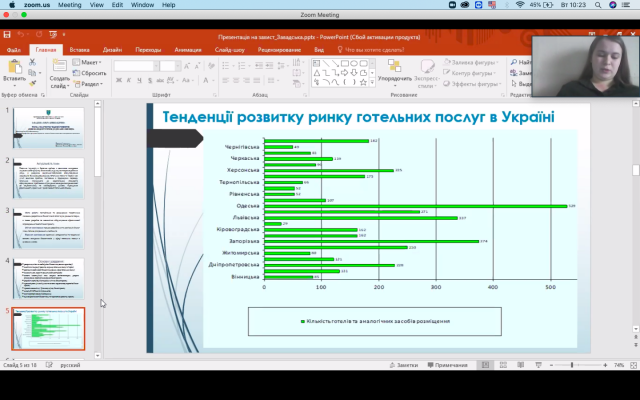Decrease font size with smaller A icon
Viewport: 640px width, 400px height.
(197, 66)
